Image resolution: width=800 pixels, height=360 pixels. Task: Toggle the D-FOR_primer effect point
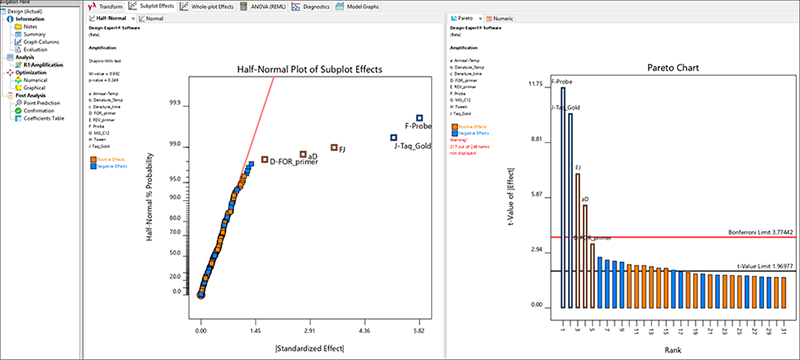coord(264,160)
